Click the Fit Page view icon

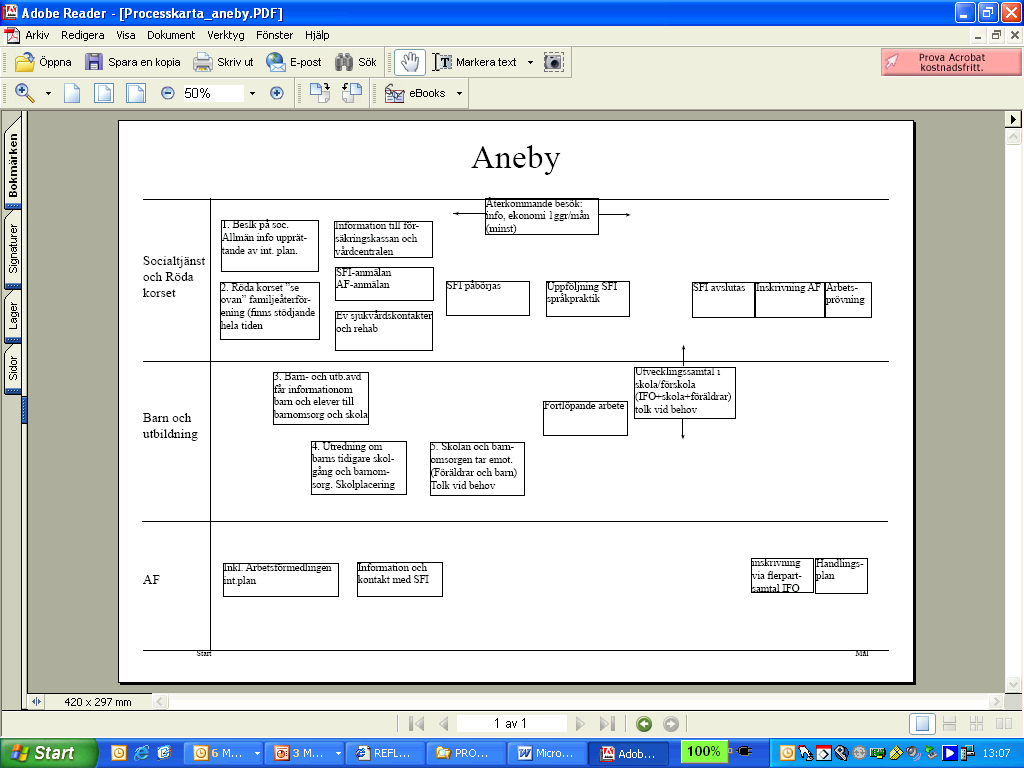(x=104, y=93)
